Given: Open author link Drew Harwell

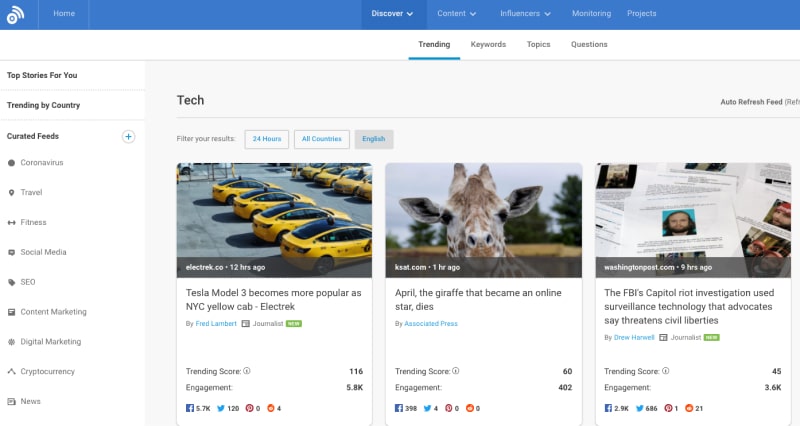Looking at the screenshot, I should [x=634, y=337].
